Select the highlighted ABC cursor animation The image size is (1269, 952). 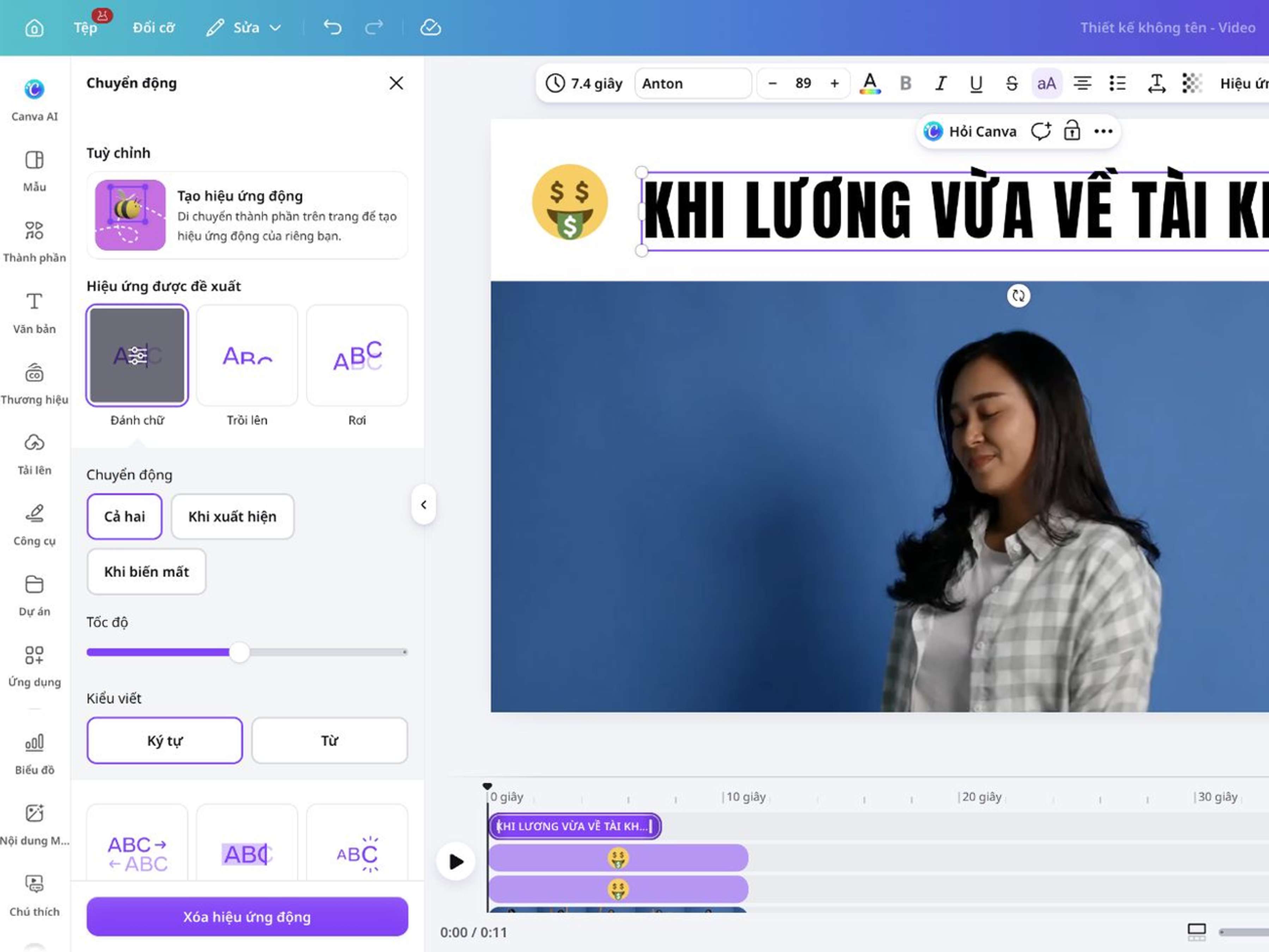[247, 843]
